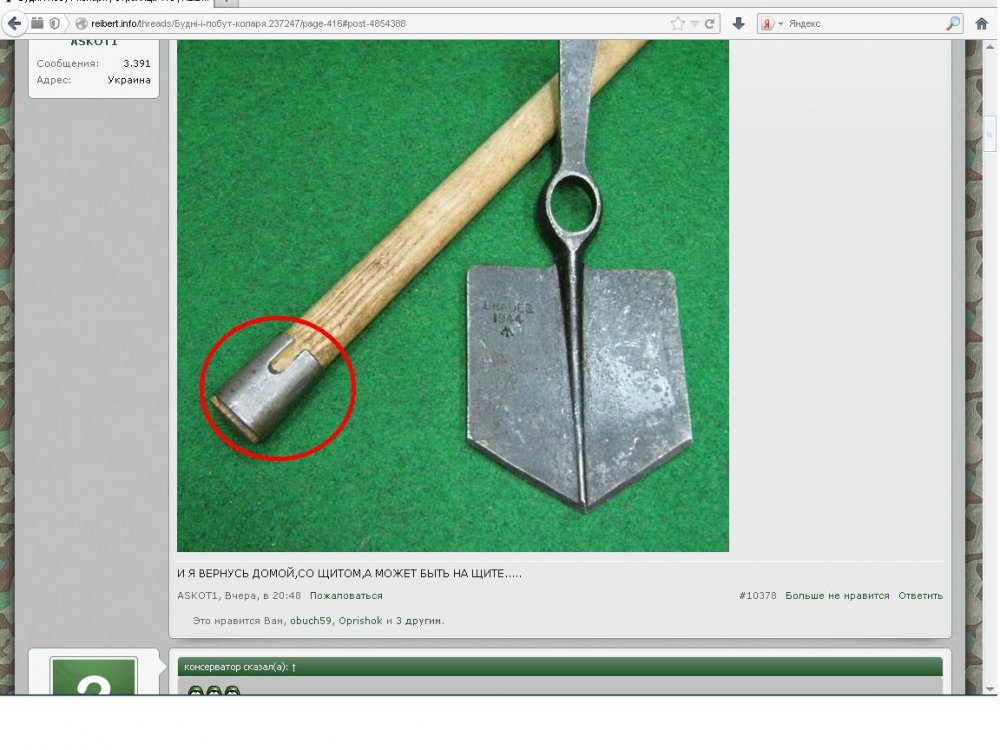Open obuch59's user profile link

point(310,621)
